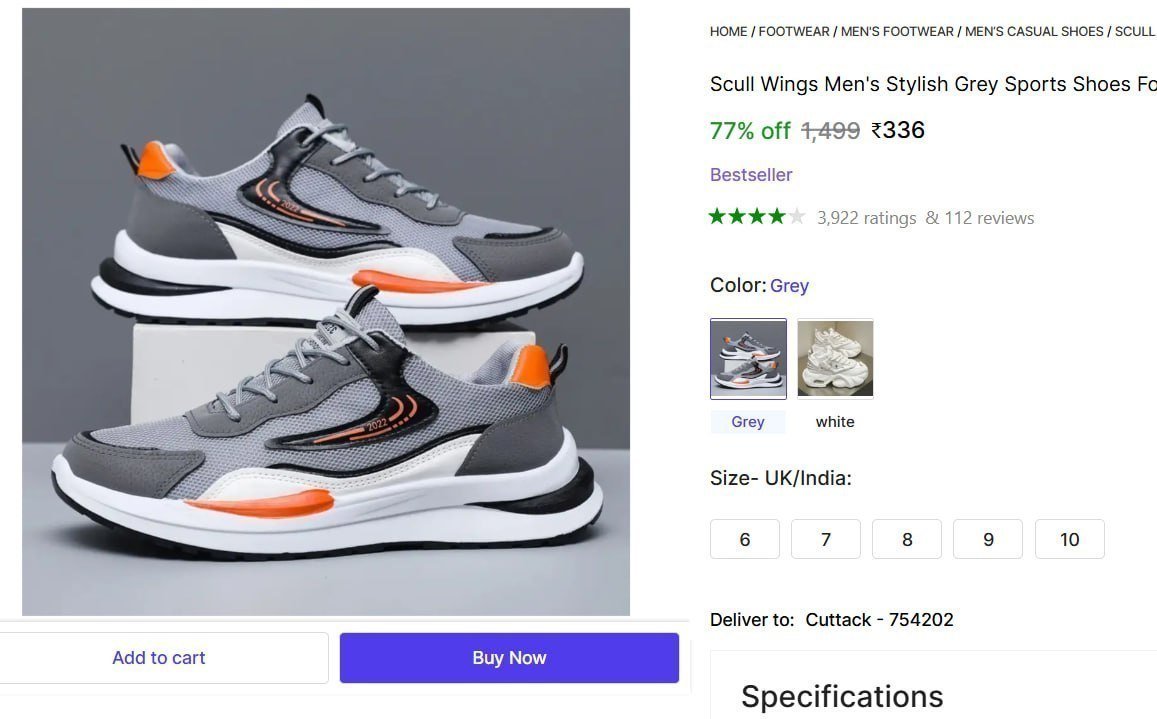
Task: Click the Add to cart button
Action: (158, 657)
